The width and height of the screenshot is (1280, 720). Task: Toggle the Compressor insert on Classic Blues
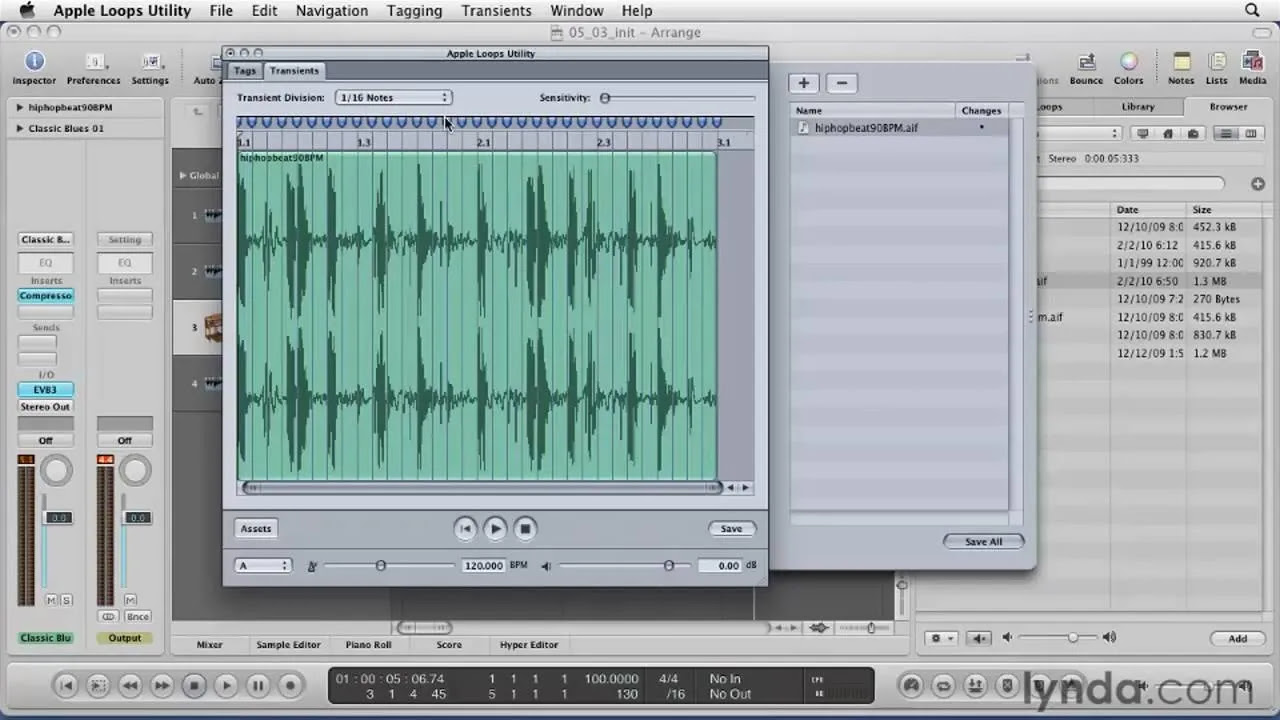pyautogui.click(x=45, y=296)
